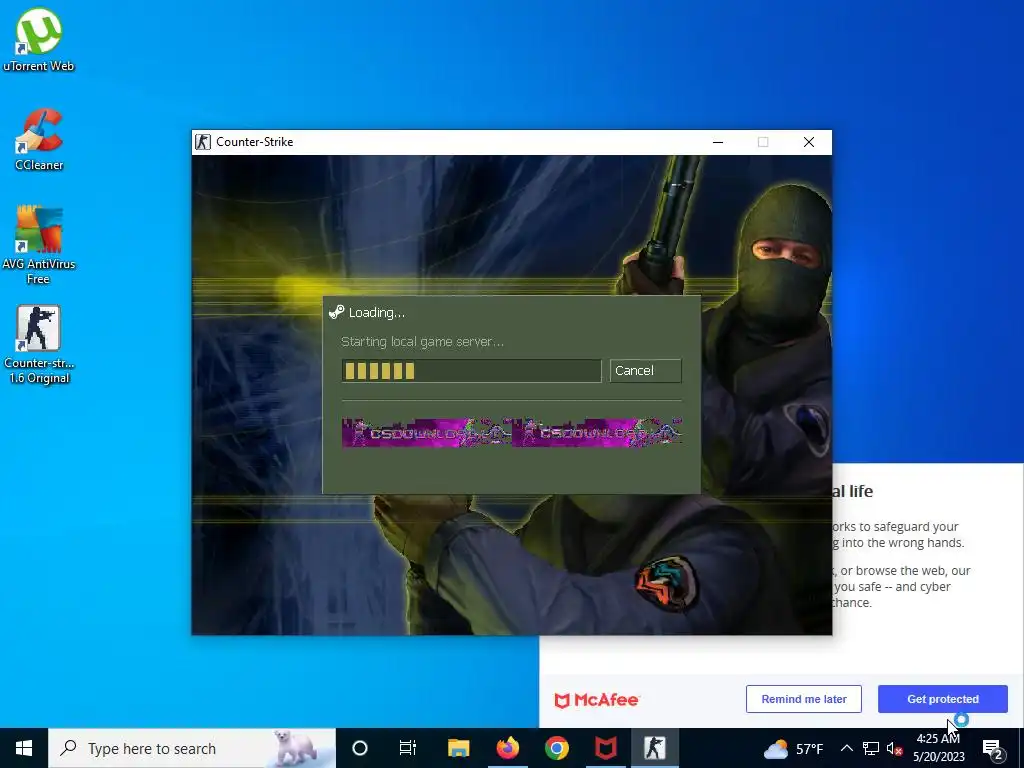Launch Firefox from the taskbar
1024x768 pixels.
(x=507, y=748)
